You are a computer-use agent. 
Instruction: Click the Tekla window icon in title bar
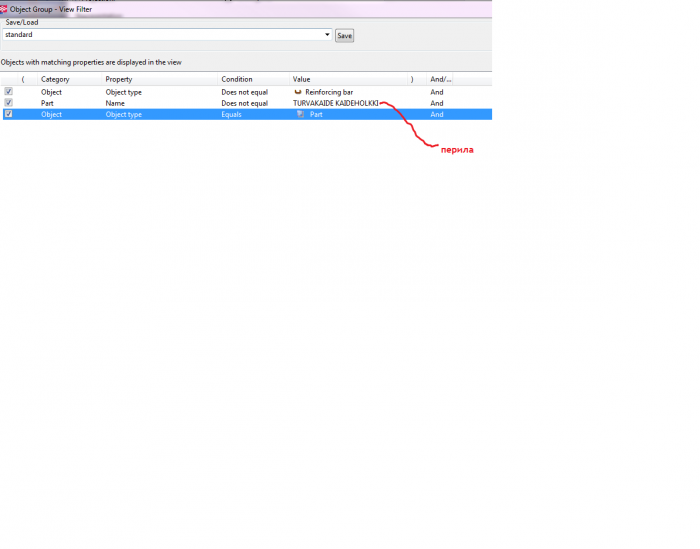coord(3,9)
